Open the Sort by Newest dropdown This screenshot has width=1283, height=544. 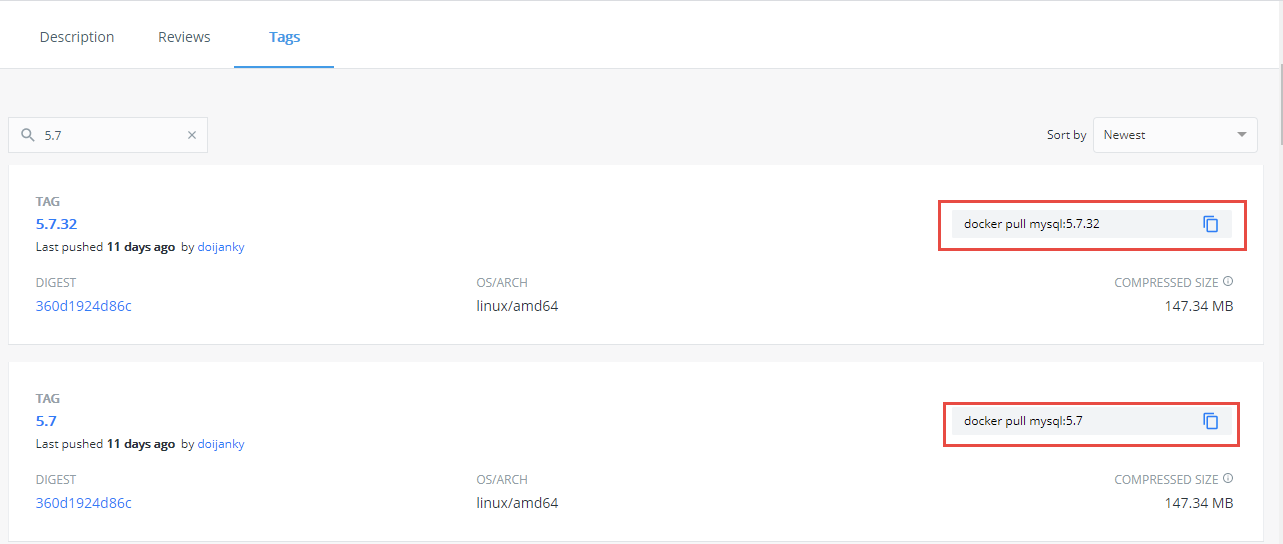click(1174, 135)
